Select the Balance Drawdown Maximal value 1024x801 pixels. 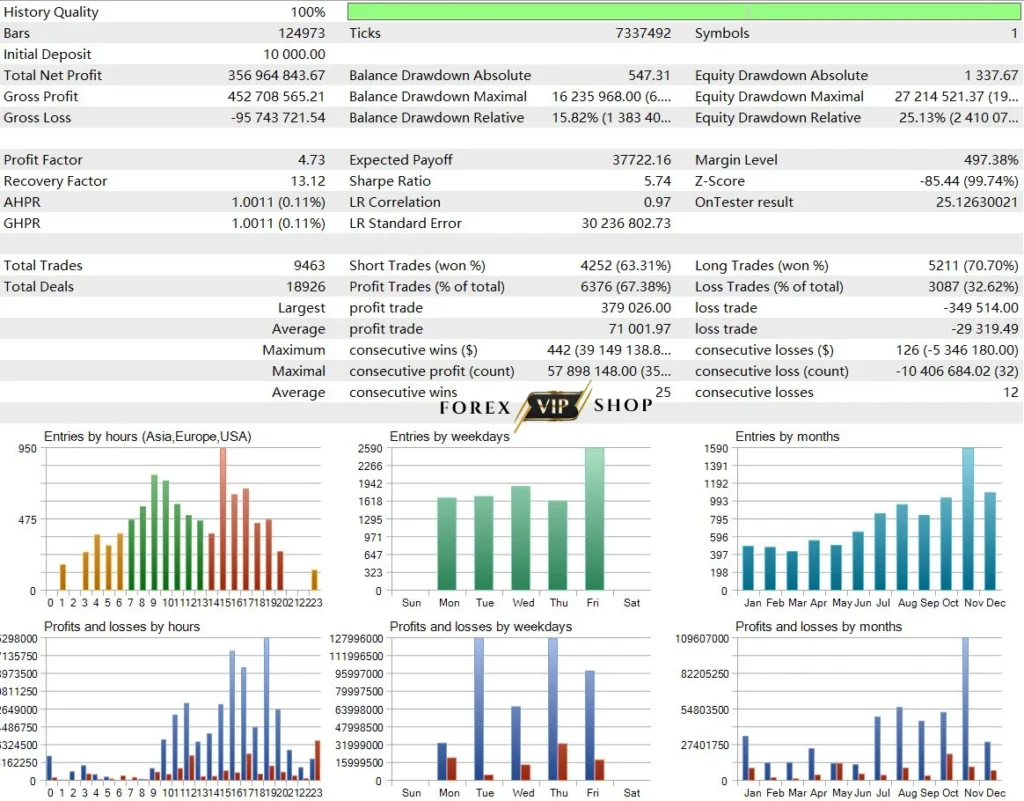[x=611, y=97]
